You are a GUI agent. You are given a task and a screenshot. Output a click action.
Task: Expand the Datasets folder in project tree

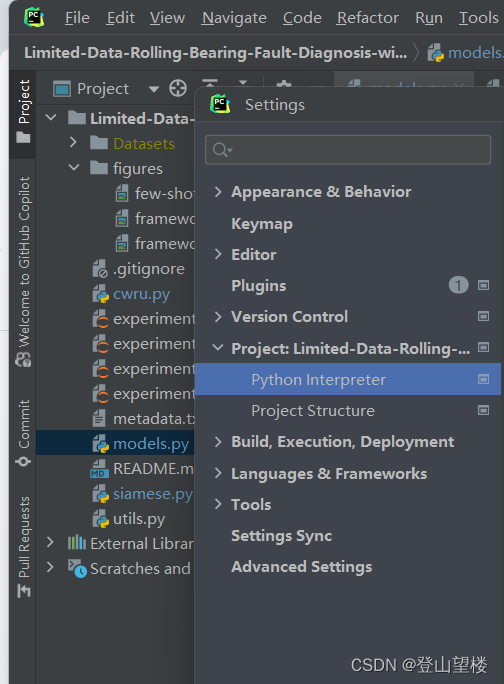(x=73, y=142)
